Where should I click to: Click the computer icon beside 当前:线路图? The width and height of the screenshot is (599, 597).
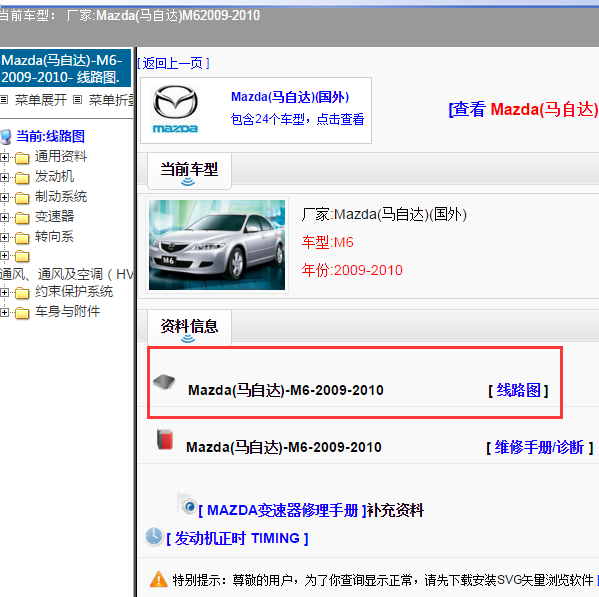(x=6, y=137)
